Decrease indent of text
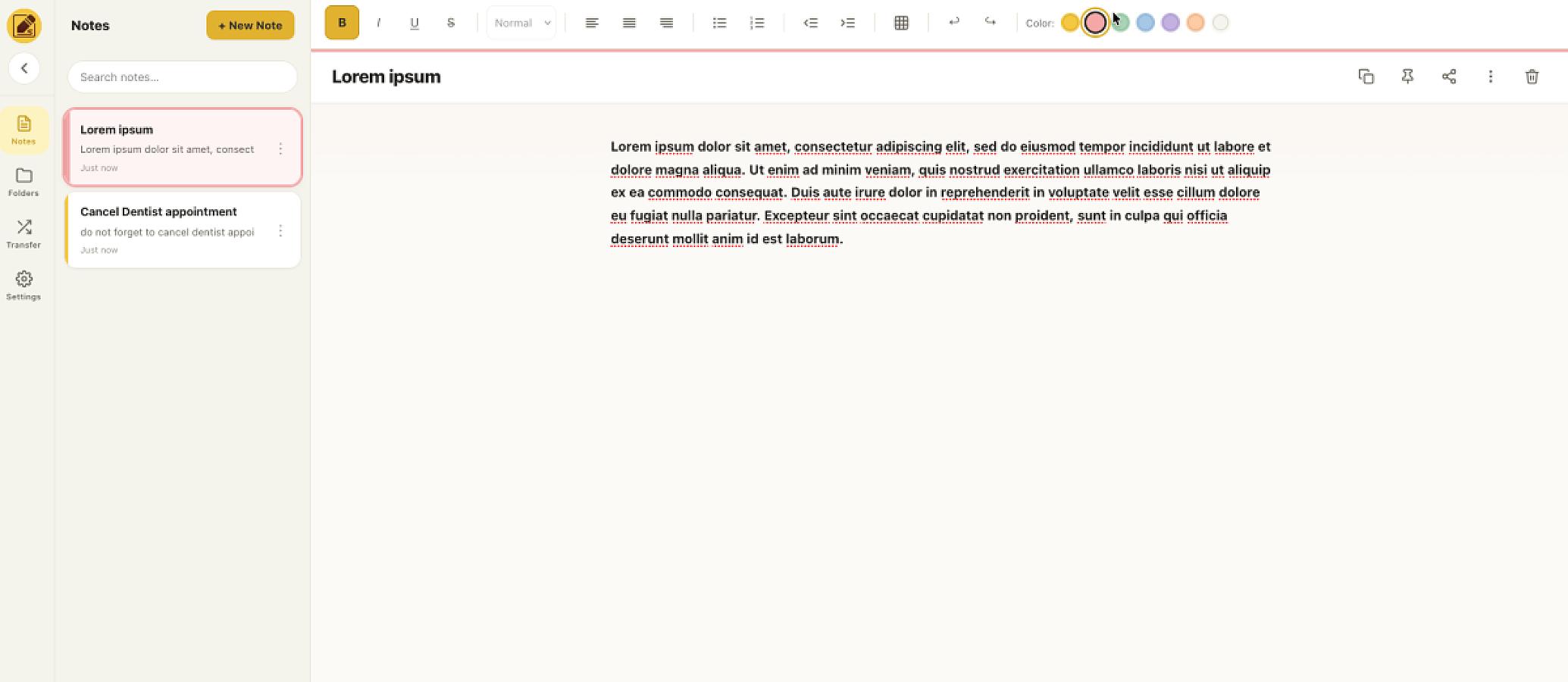1568x682 pixels. pos(810,23)
